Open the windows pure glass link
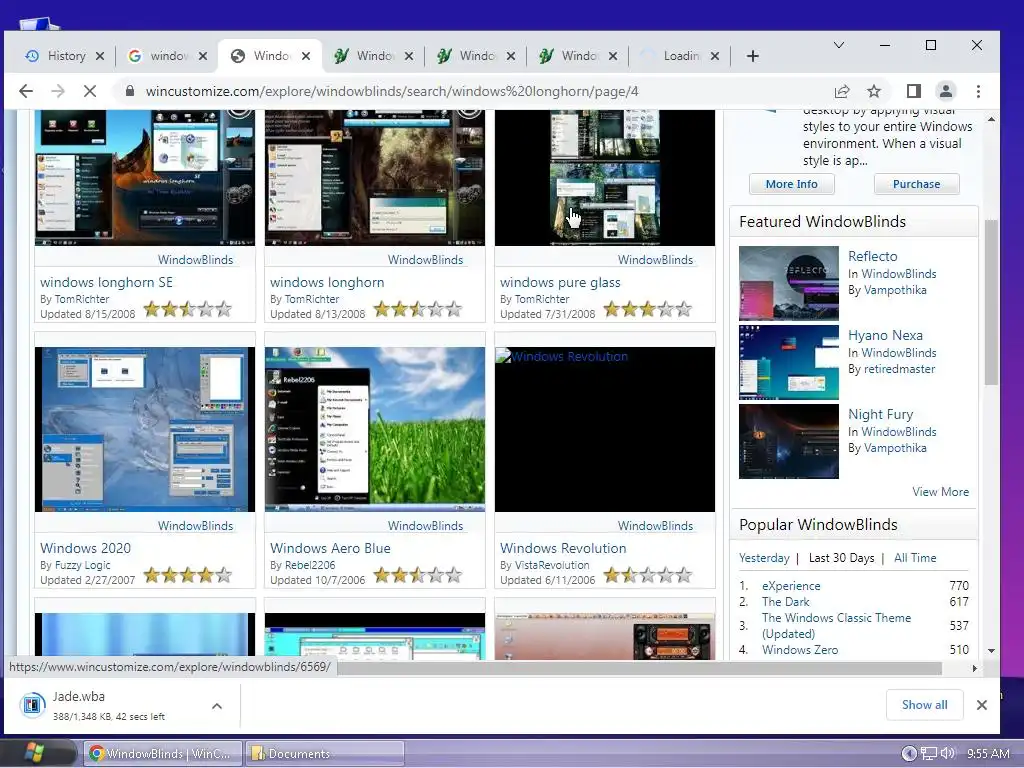1024x768 pixels. (x=560, y=282)
